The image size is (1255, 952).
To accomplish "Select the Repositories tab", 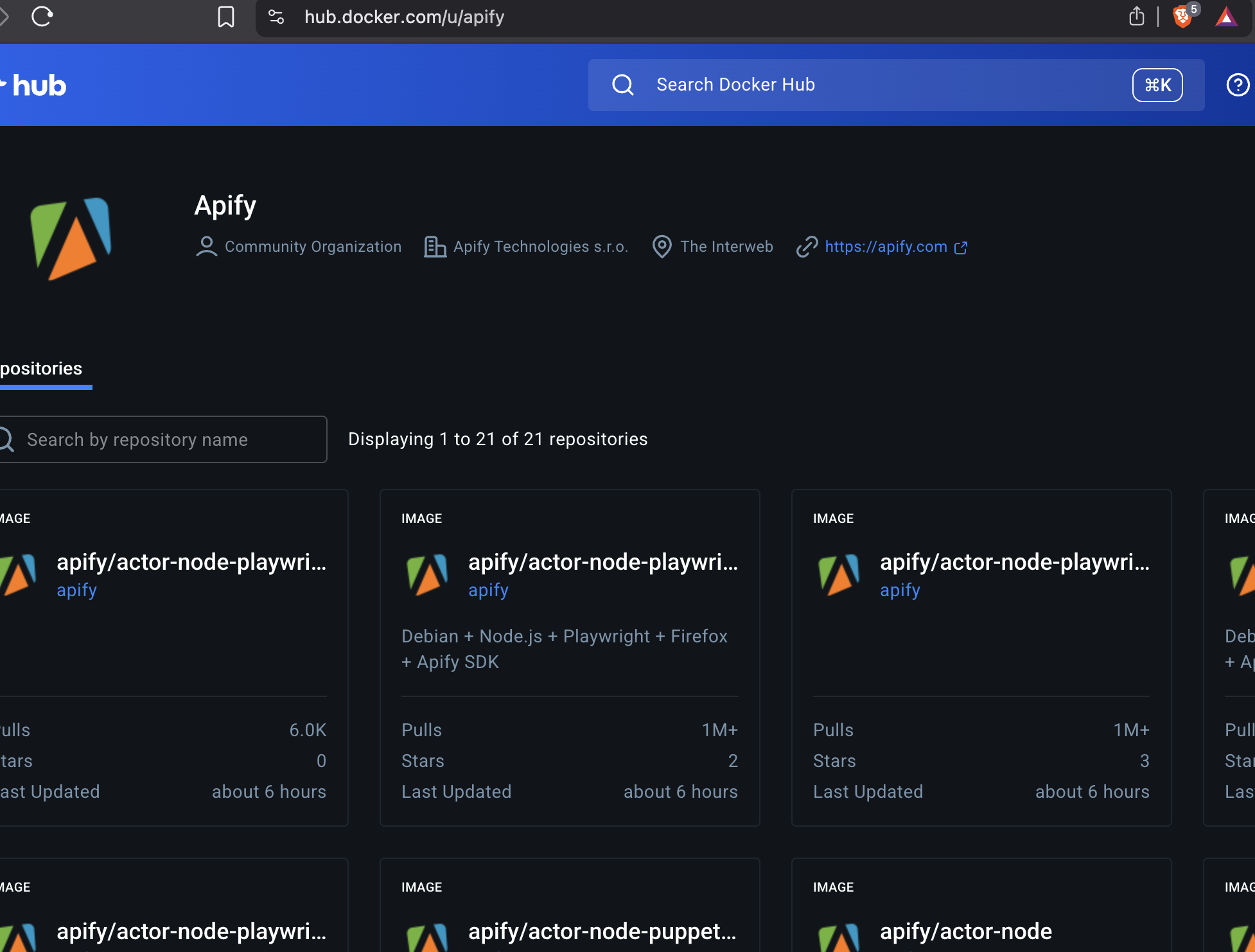I will click(x=41, y=369).
